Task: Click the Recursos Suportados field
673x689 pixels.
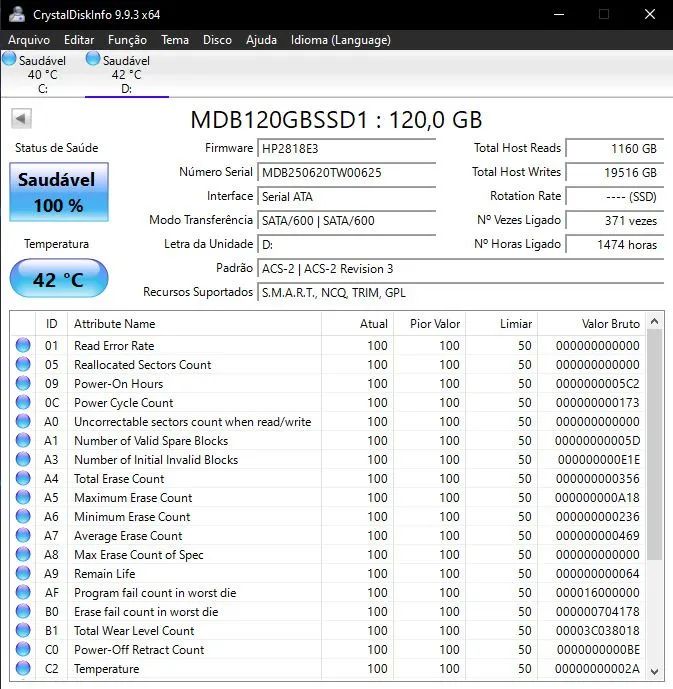Action: pyautogui.click(x=461, y=293)
